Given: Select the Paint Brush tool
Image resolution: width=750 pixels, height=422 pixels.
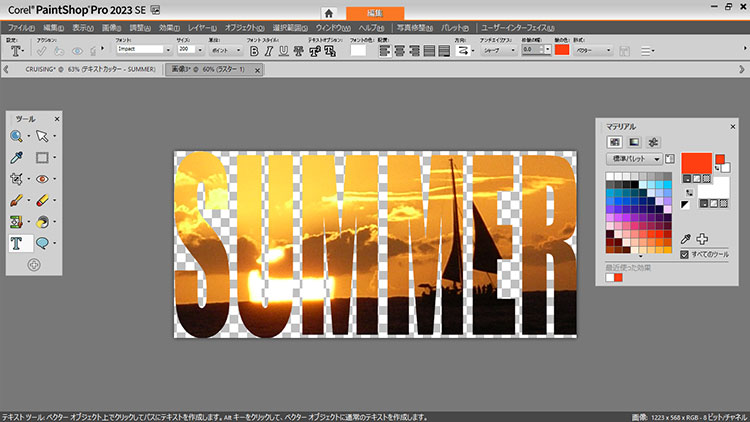Looking at the screenshot, I should pyautogui.click(x=17, y=200).
